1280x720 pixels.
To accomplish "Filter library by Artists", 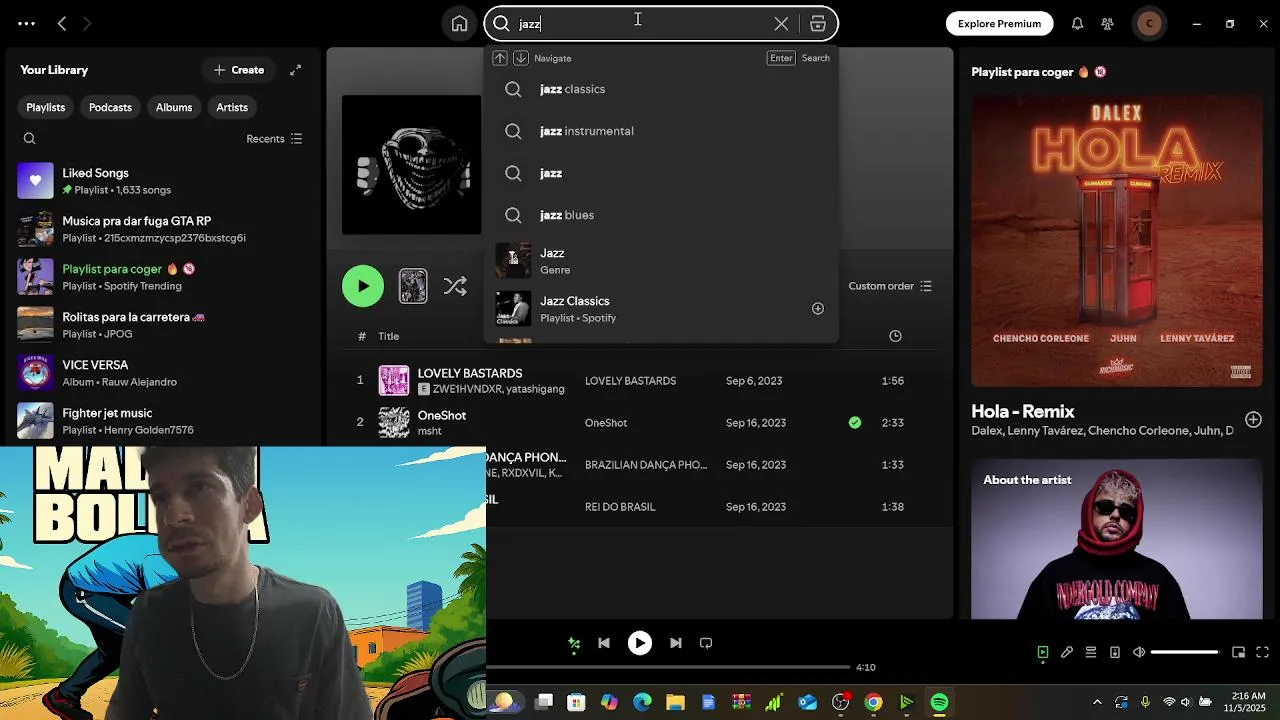I will pyautogui.click(x=232, y=107).
